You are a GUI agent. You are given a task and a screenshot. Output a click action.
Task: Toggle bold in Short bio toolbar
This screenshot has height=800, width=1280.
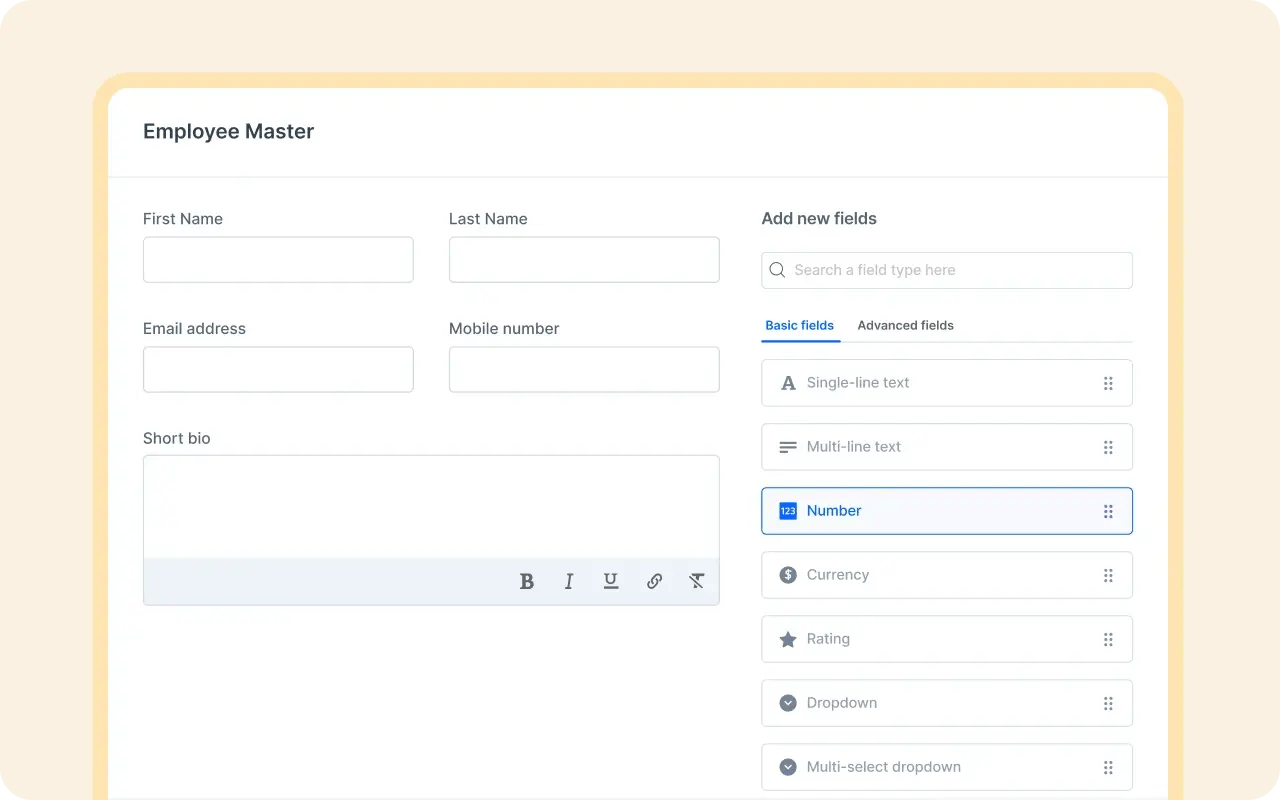[527, 581]
